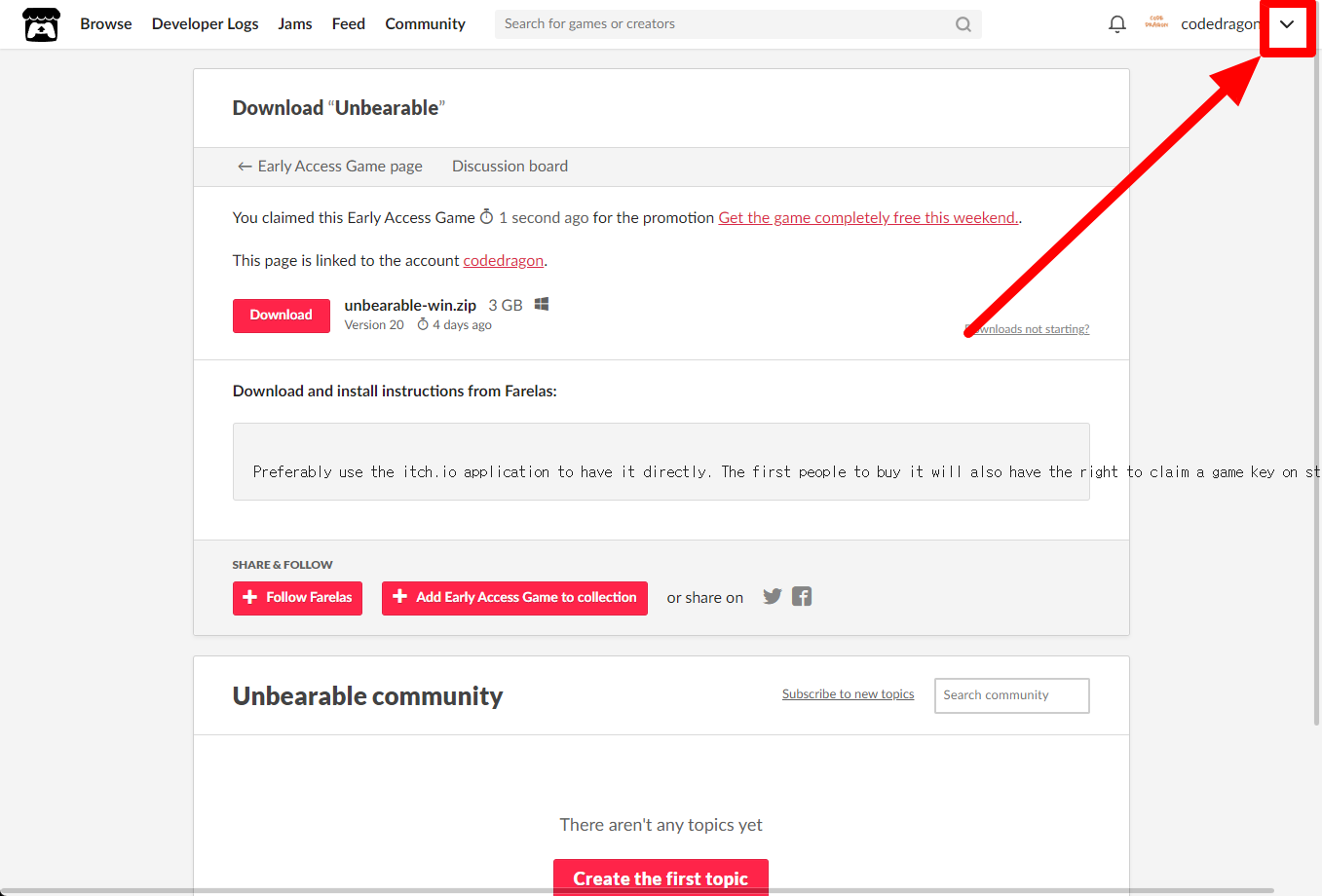The height and width of the screenshot is (896, 1322).
Task: Open Browse in top navigation
Action: point(106,24)
